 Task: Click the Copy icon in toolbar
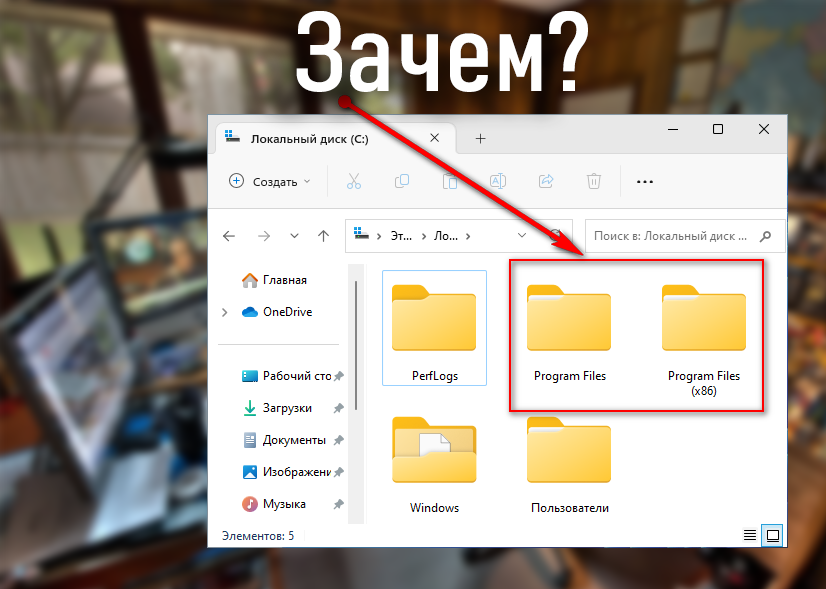(x=402, y=181)
